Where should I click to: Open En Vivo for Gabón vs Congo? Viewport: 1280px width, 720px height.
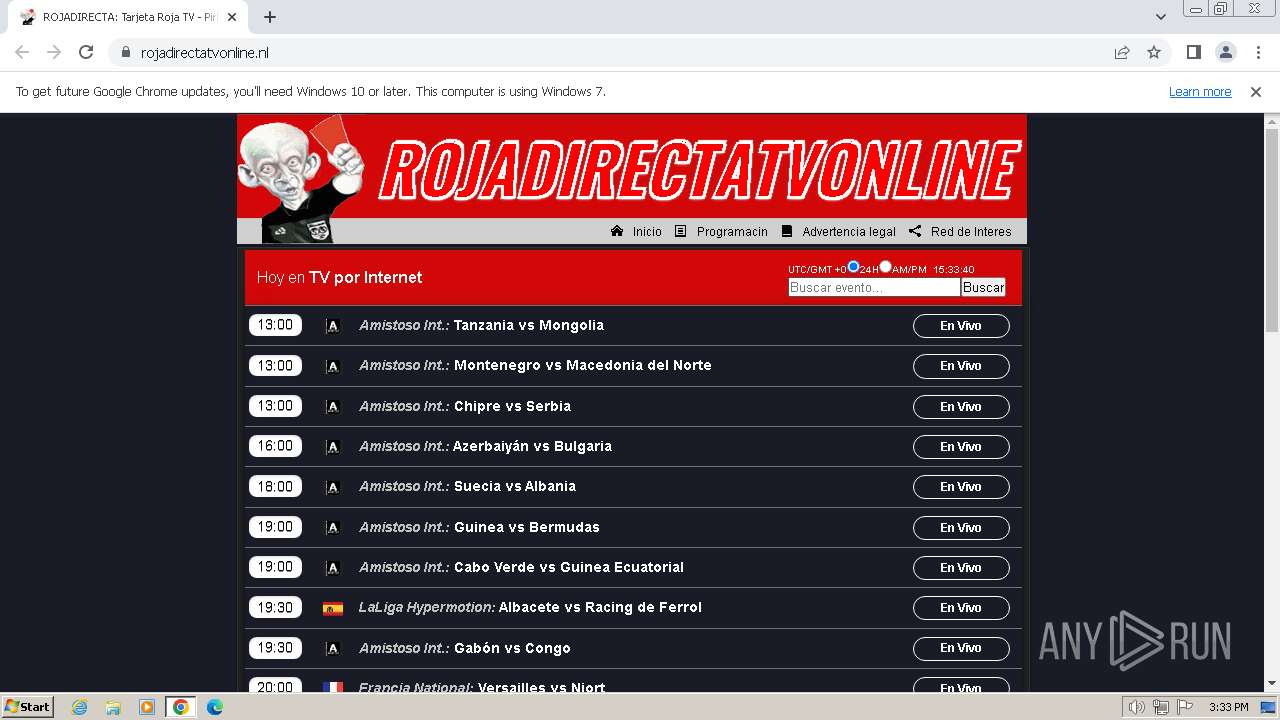pyautogui.click(x=961, y=648)
